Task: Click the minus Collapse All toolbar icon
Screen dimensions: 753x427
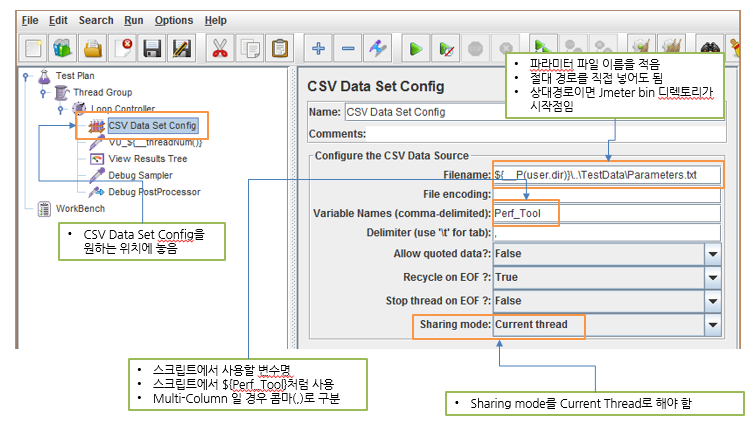Action: pos(348,48)
